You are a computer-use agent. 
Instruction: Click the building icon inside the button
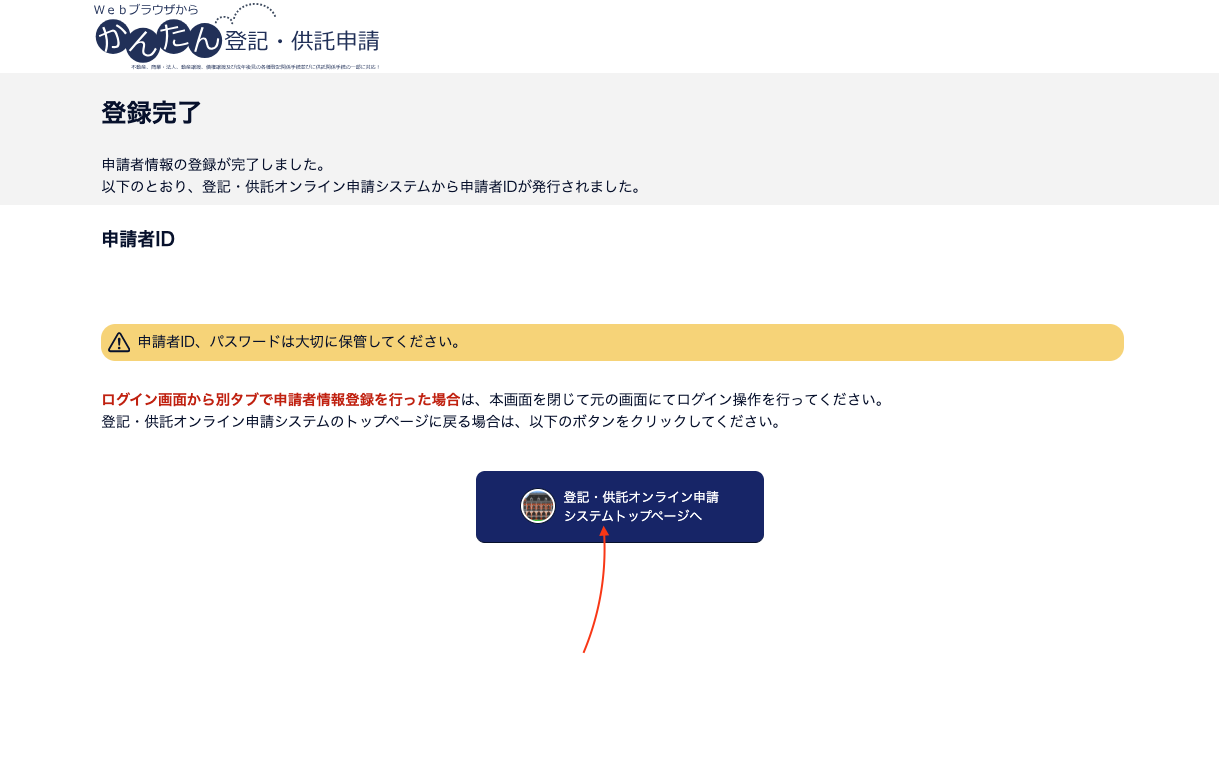[537, 506]
